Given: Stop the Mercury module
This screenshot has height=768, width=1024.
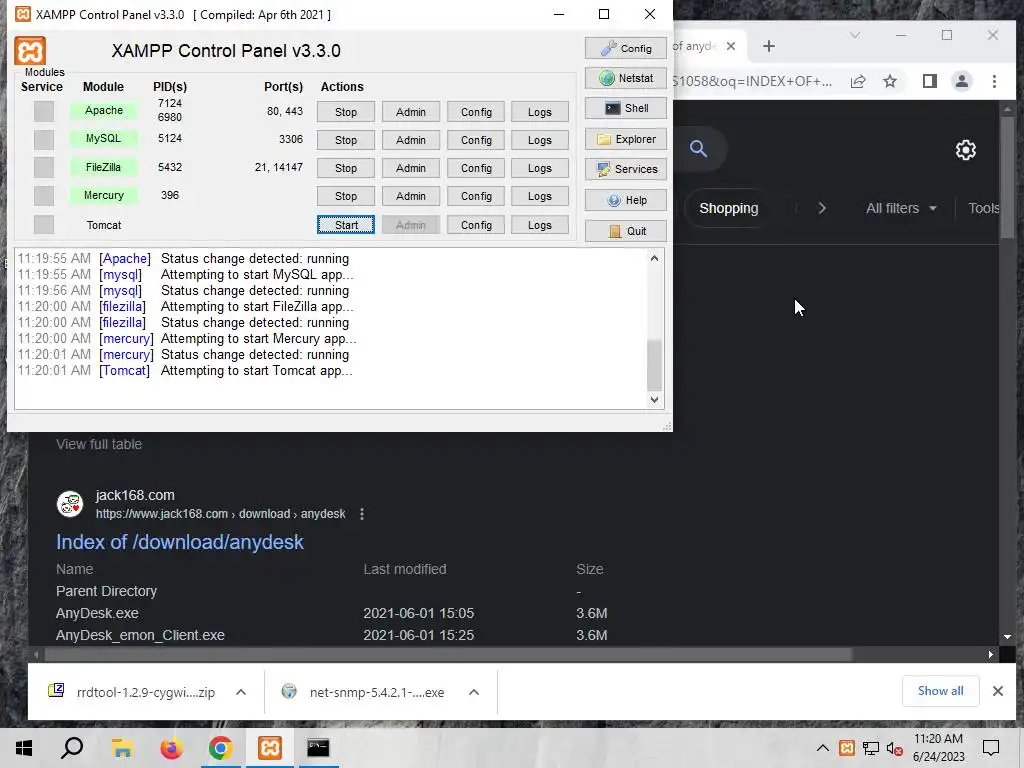Looking at the screenshot, I should [346, 196].
